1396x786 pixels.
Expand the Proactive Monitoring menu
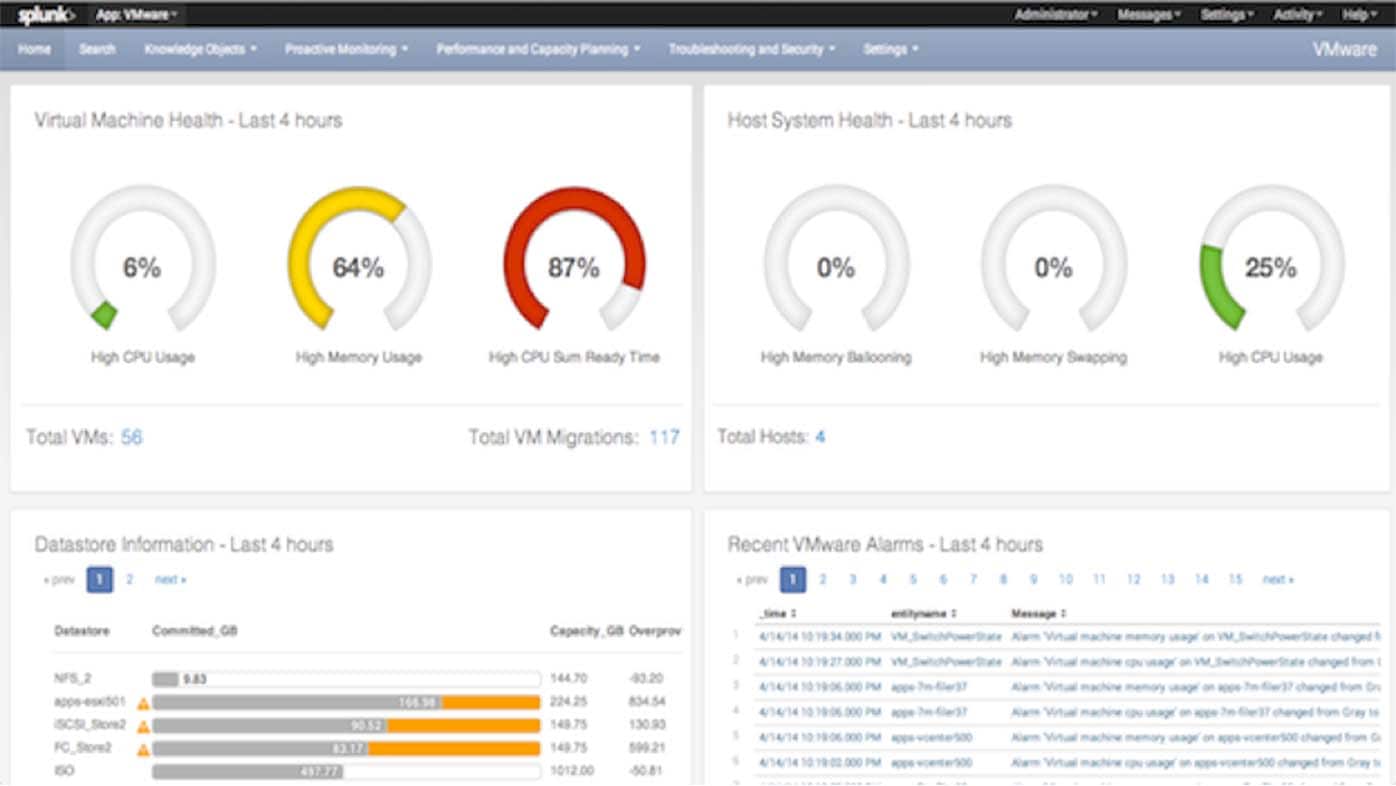pyautogui.click(x=346, y=49)
